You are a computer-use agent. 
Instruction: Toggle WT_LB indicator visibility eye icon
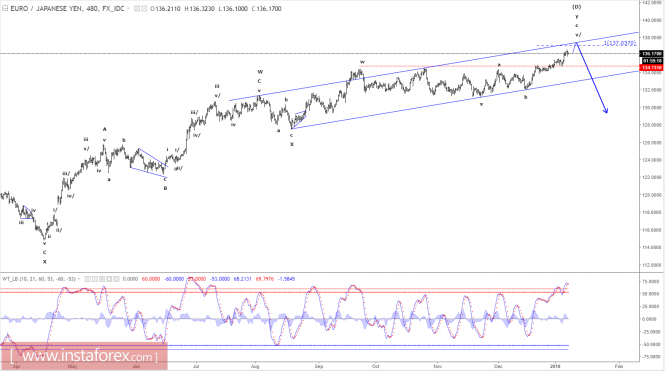88,279
